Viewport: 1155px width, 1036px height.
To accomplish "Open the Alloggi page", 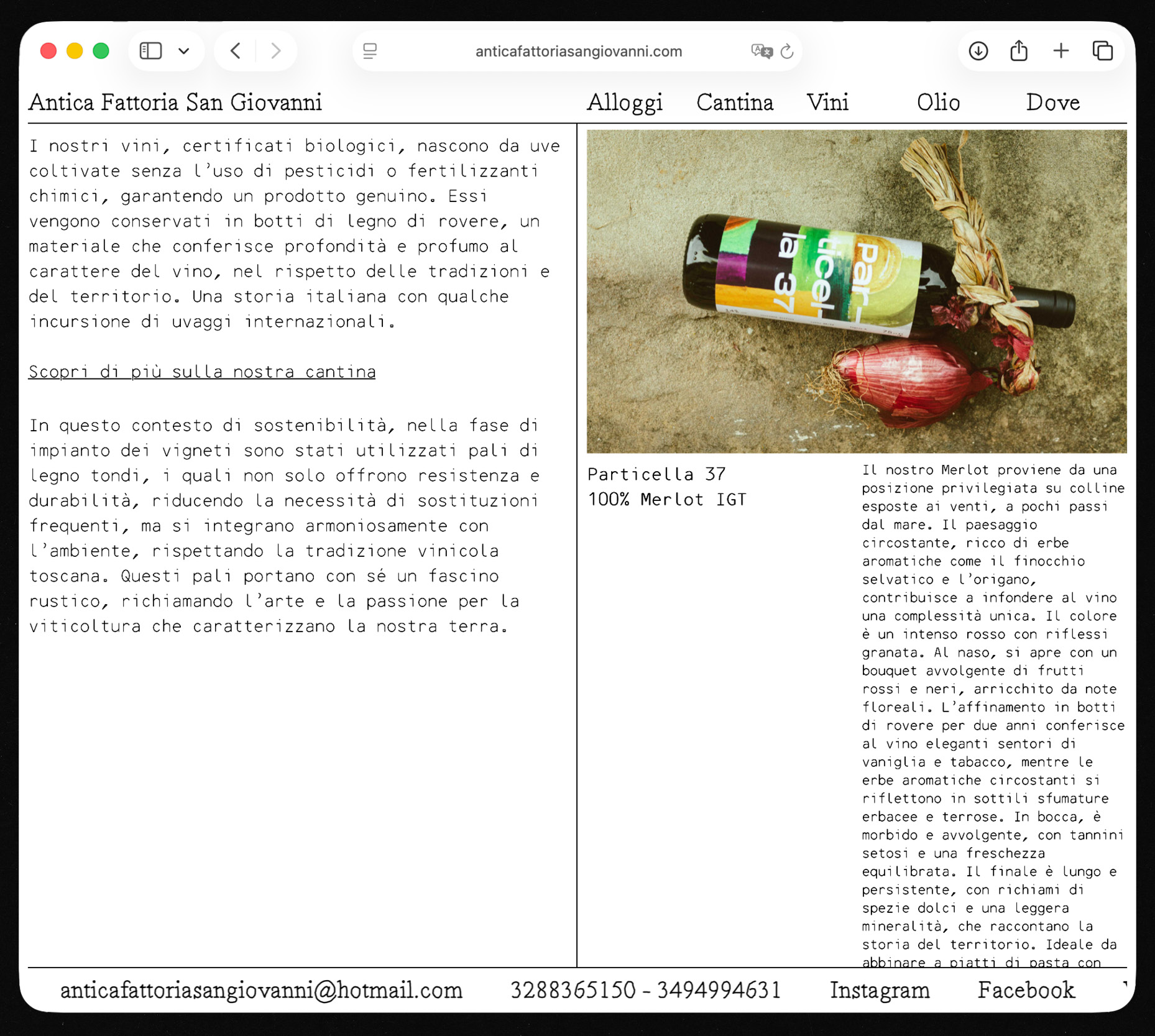I will [624, 103].
